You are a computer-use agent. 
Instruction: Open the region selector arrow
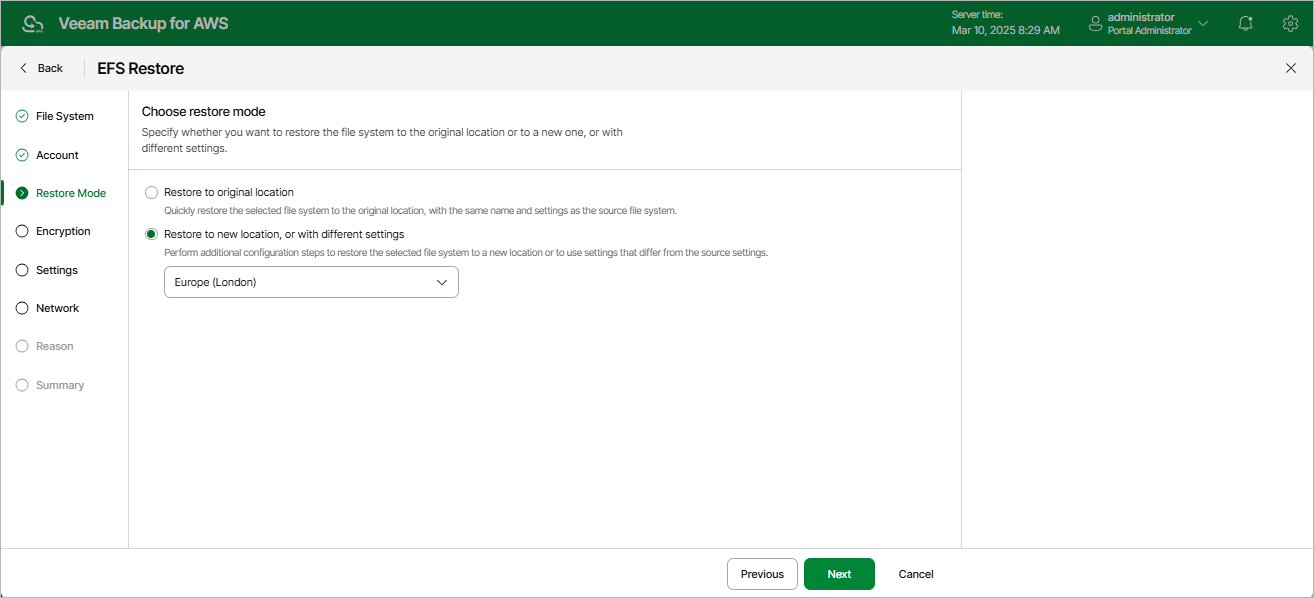point(441,282)
